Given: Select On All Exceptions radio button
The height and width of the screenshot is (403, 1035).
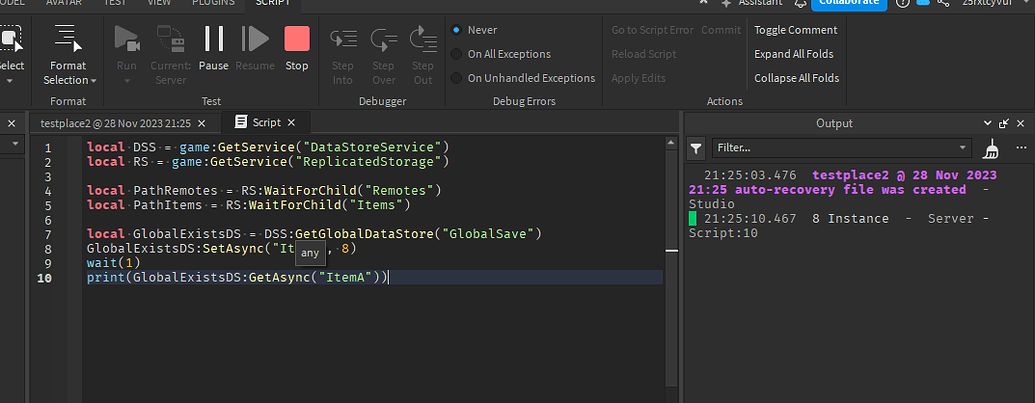Looking at the screenshot, I should point(456,54).
